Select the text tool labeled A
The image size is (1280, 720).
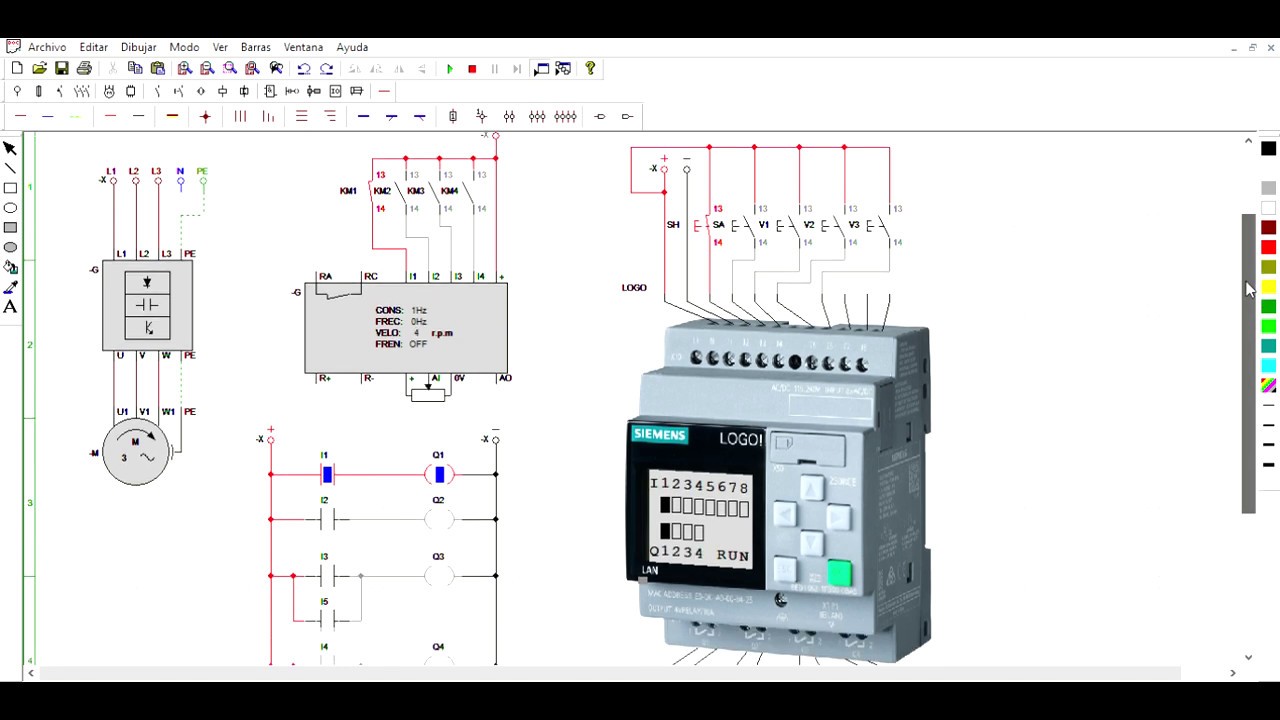click(x=10, y=307)
